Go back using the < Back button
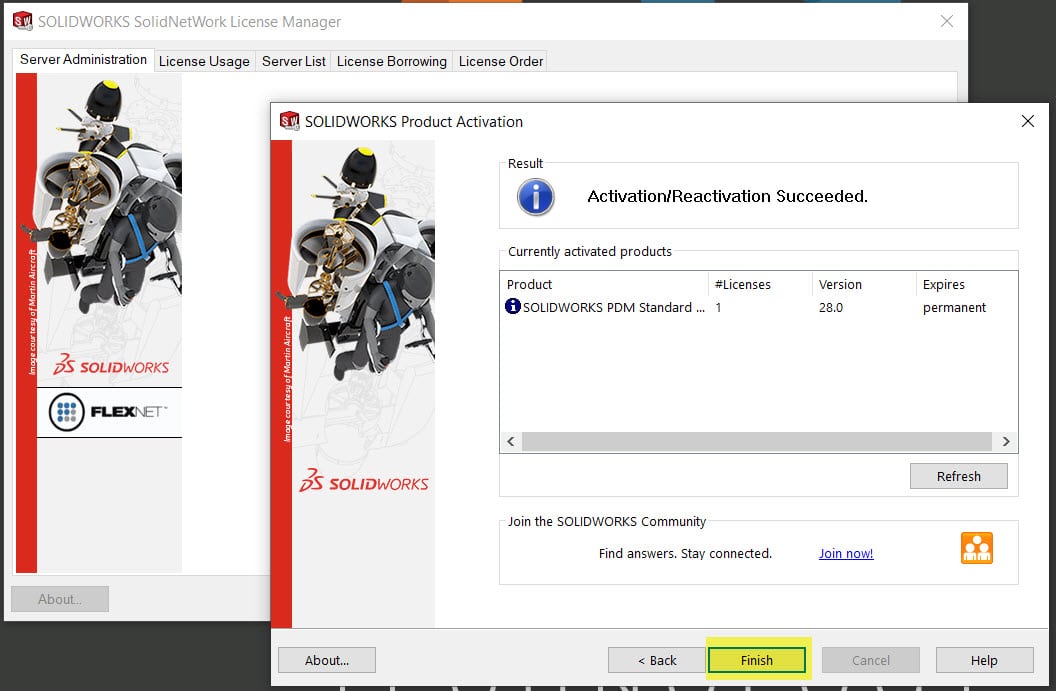The height and width of the screenshot is (691, 1056). [657, 660]
